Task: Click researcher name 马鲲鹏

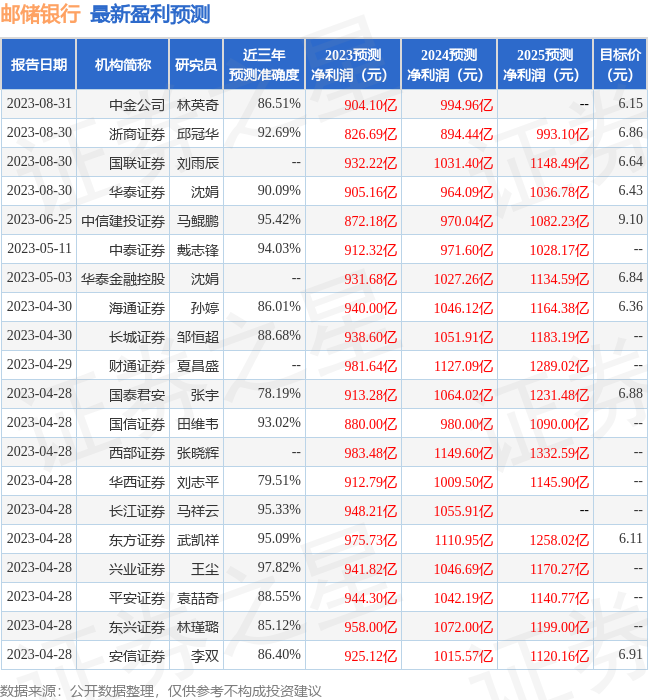Action: pos(198,221)
